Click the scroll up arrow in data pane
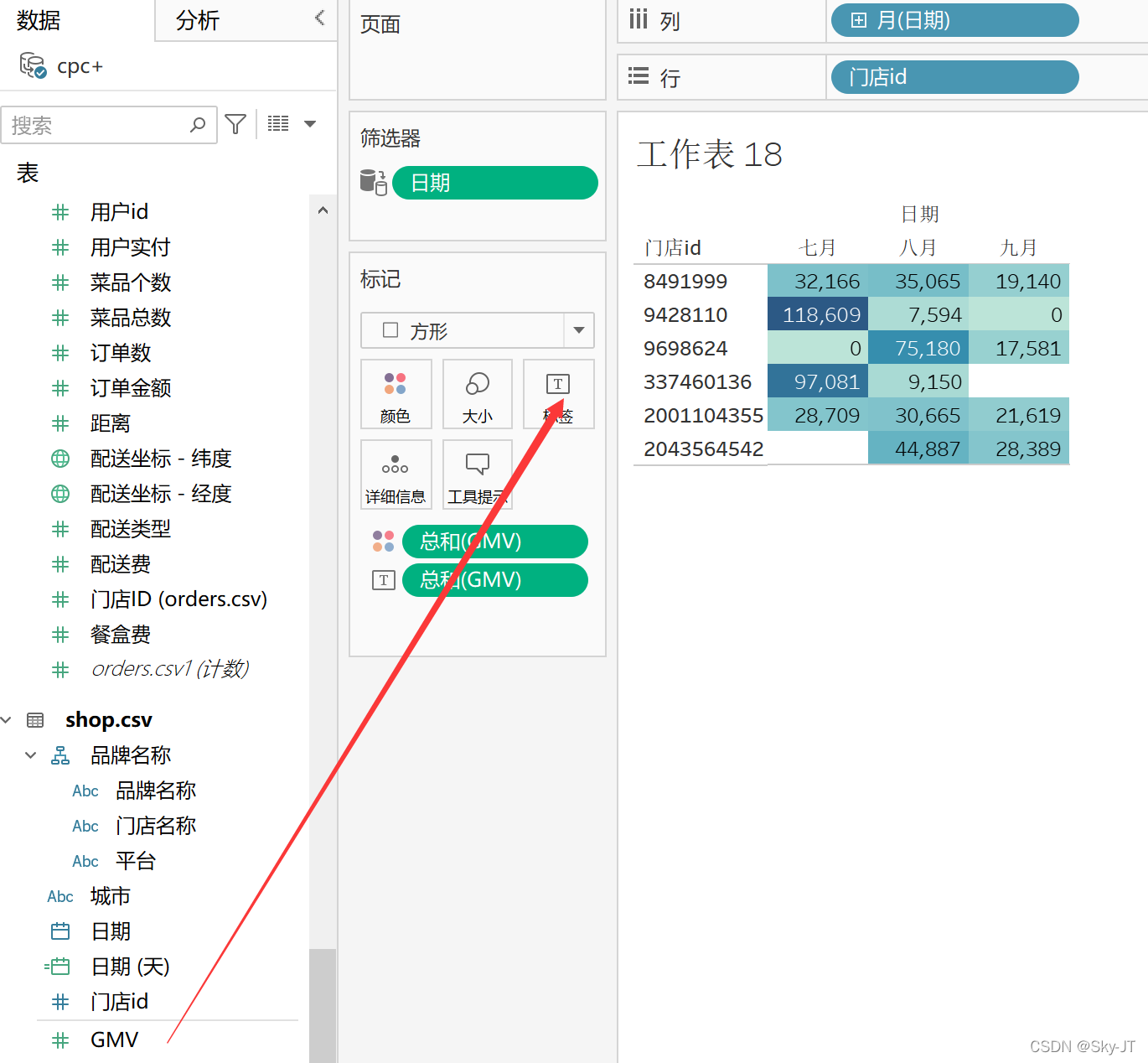The height and width of the screenshot is (1063, 1148). [323, 210]
